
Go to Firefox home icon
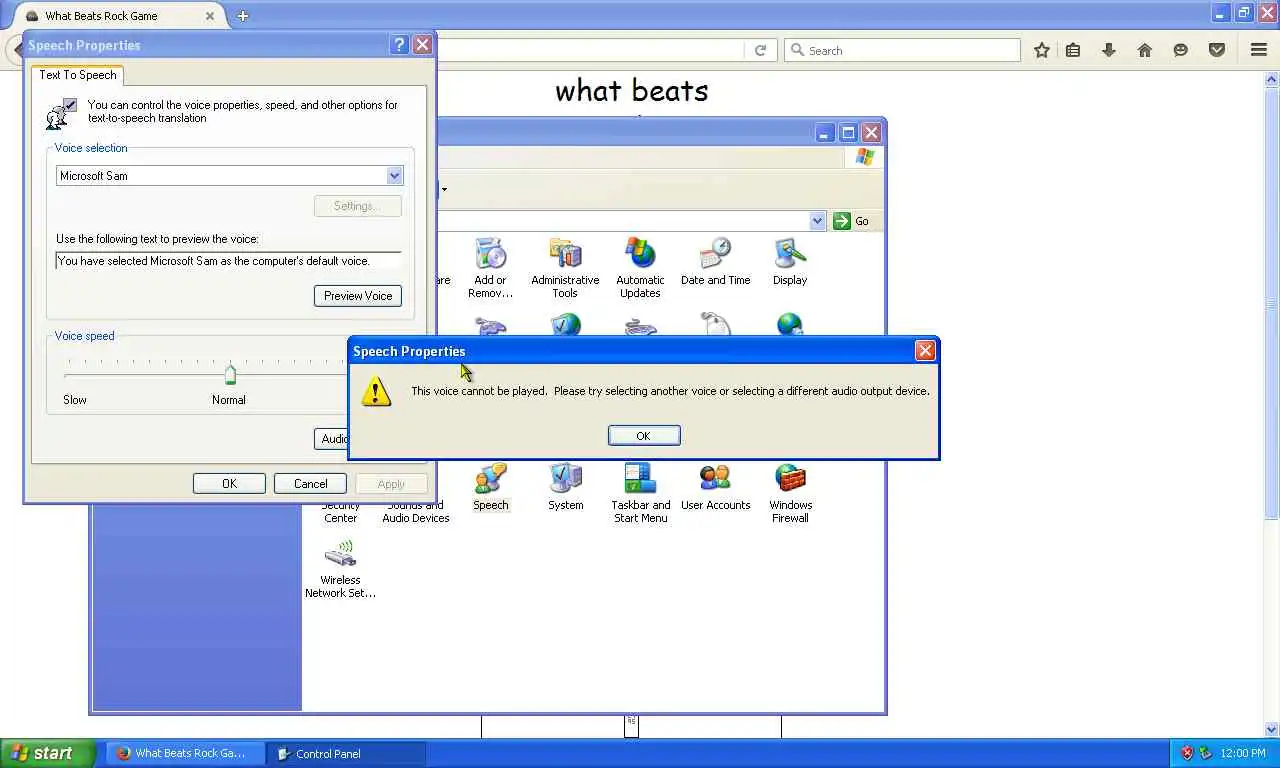[x=1144, y=50]
